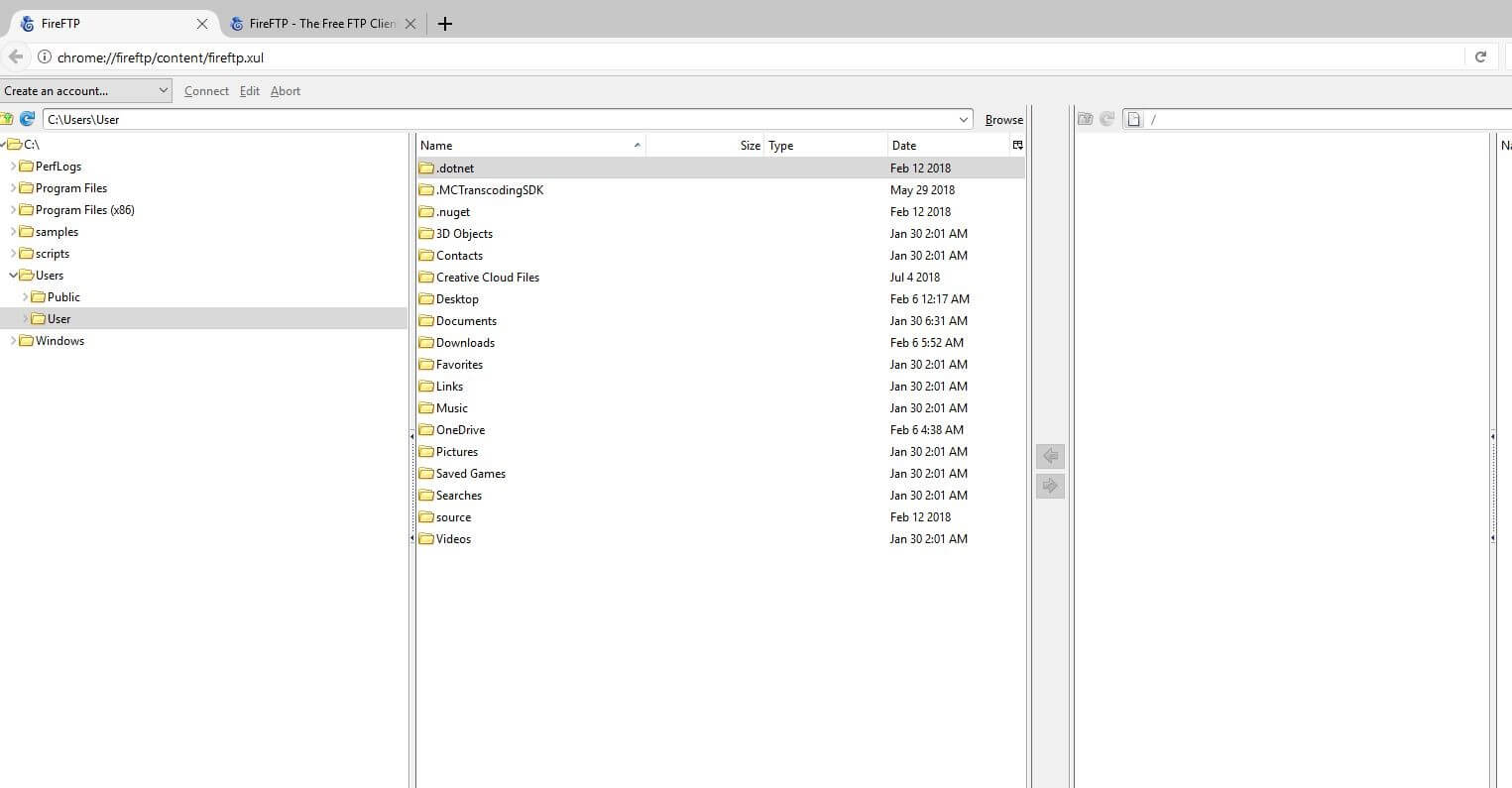
Task: Click the .dotnet folder icon
Action: click(x=426, y=168)
